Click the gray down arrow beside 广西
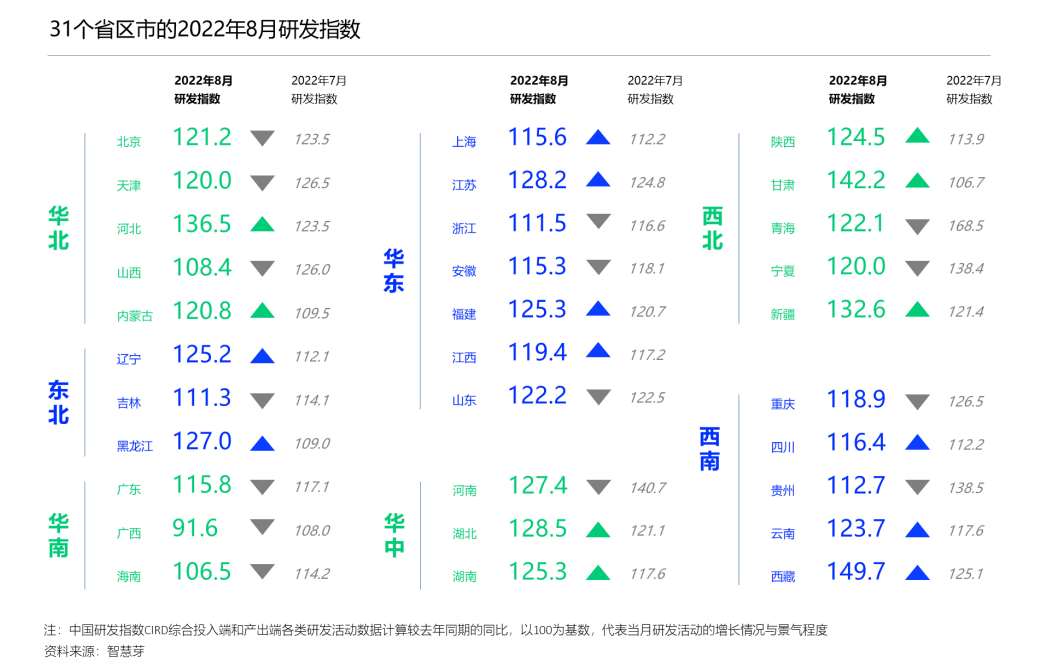This screenshot has width=1041, height=669. tap(262, 527)
